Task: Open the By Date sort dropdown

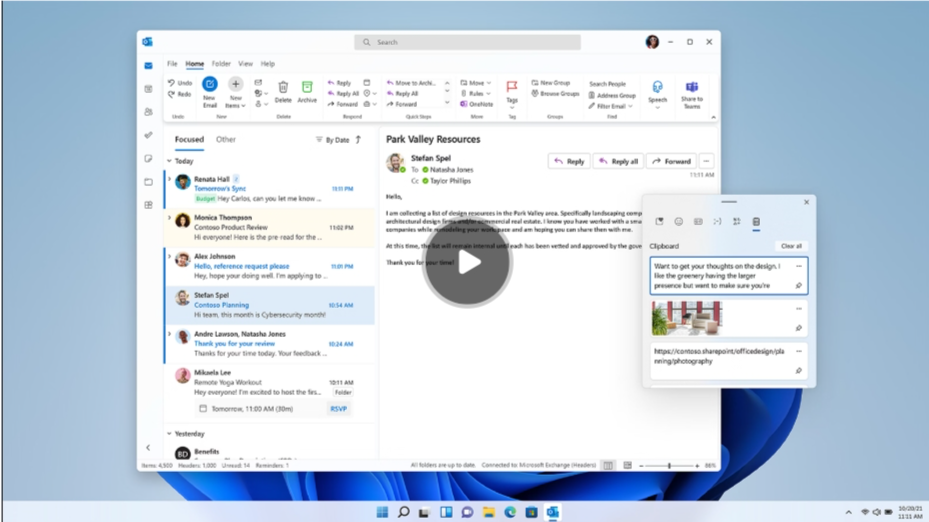Action: click(x=333, y=140)
